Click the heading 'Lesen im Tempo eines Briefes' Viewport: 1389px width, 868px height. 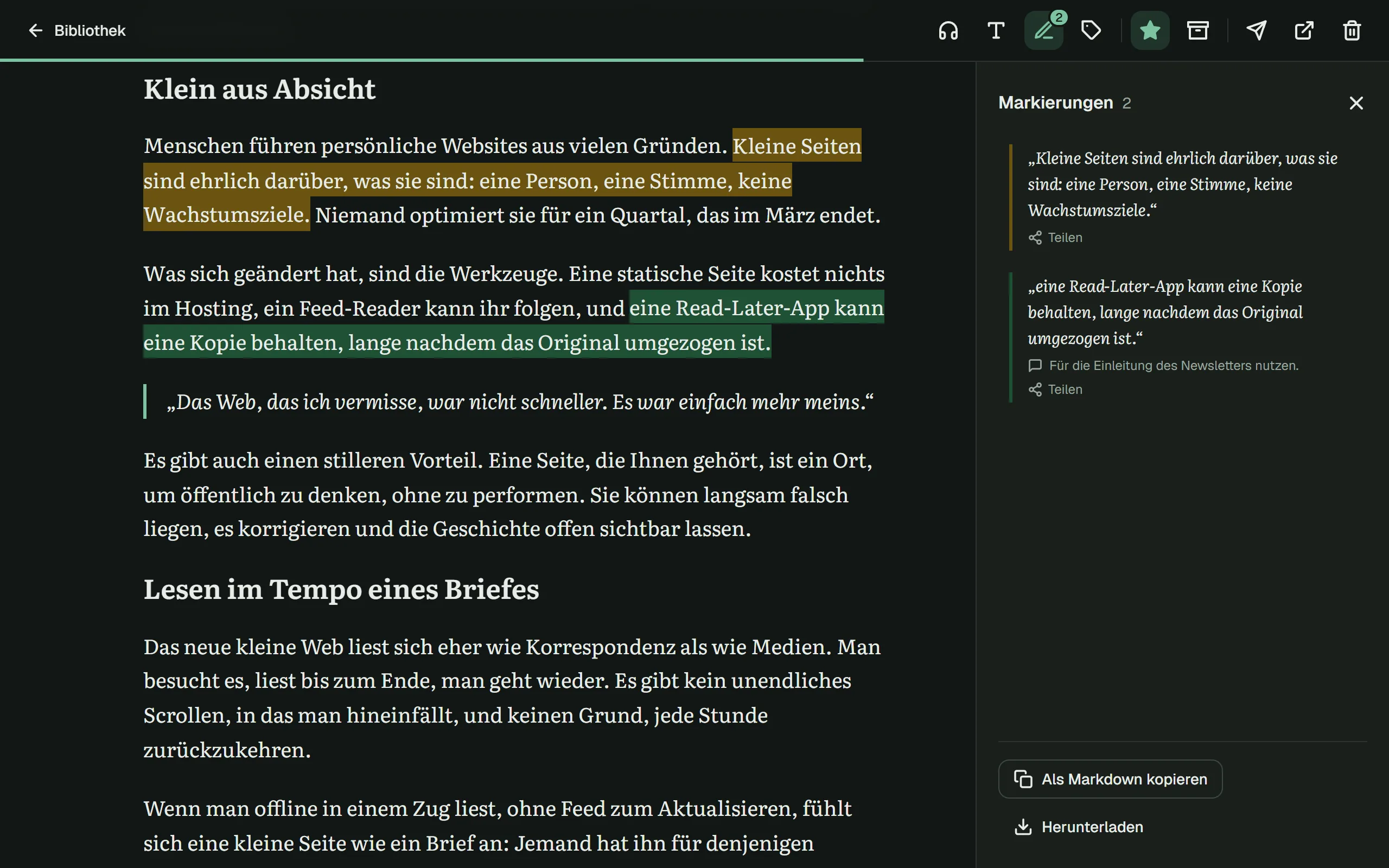click(x=341, y=590)
